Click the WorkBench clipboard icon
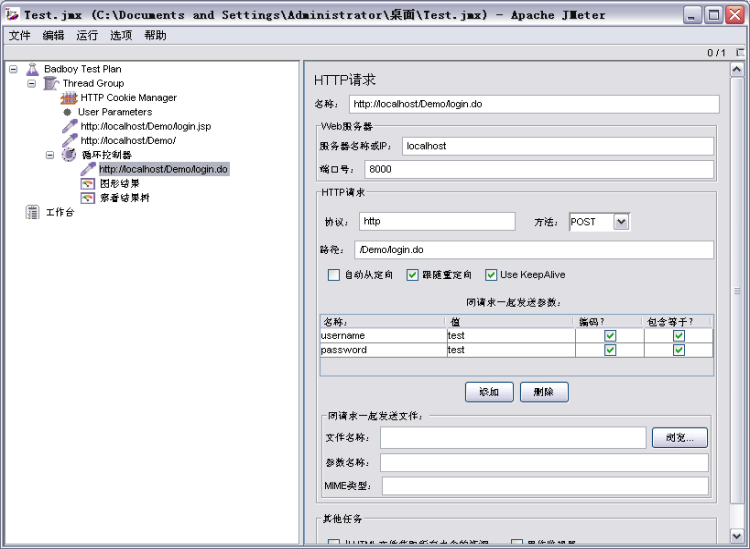 click(33, 212)
